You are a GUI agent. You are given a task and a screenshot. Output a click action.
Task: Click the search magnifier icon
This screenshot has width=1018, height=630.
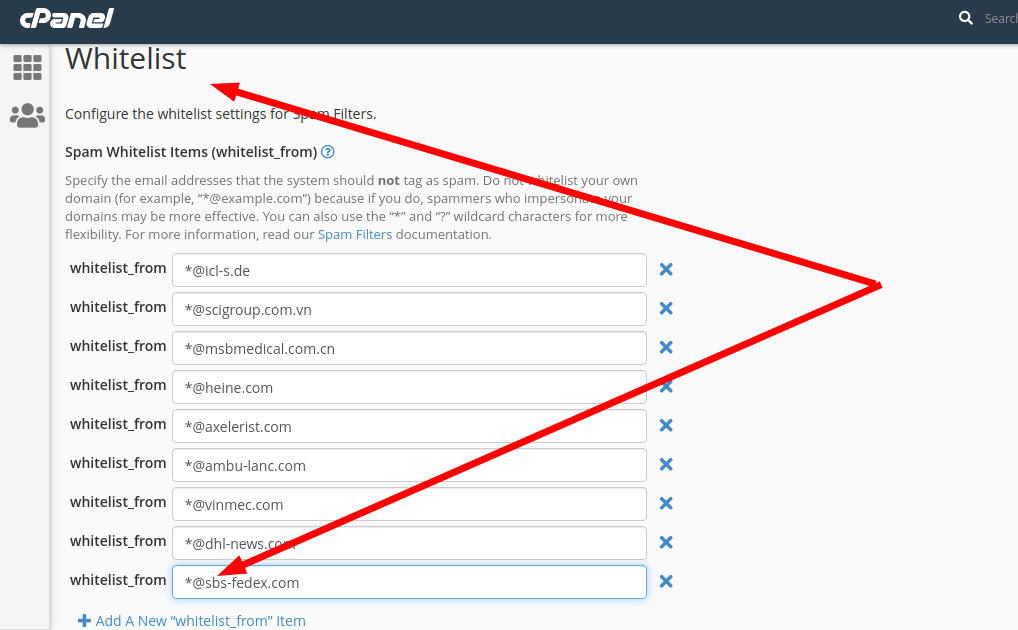click(966, 18)
